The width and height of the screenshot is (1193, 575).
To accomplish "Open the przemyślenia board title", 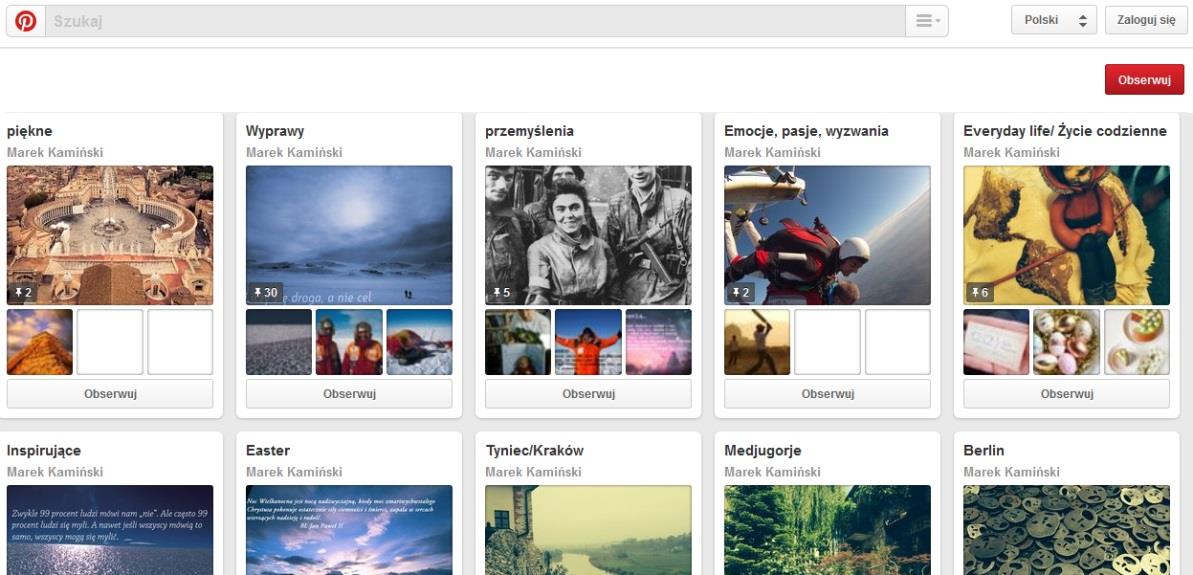I will coord(530,131).
